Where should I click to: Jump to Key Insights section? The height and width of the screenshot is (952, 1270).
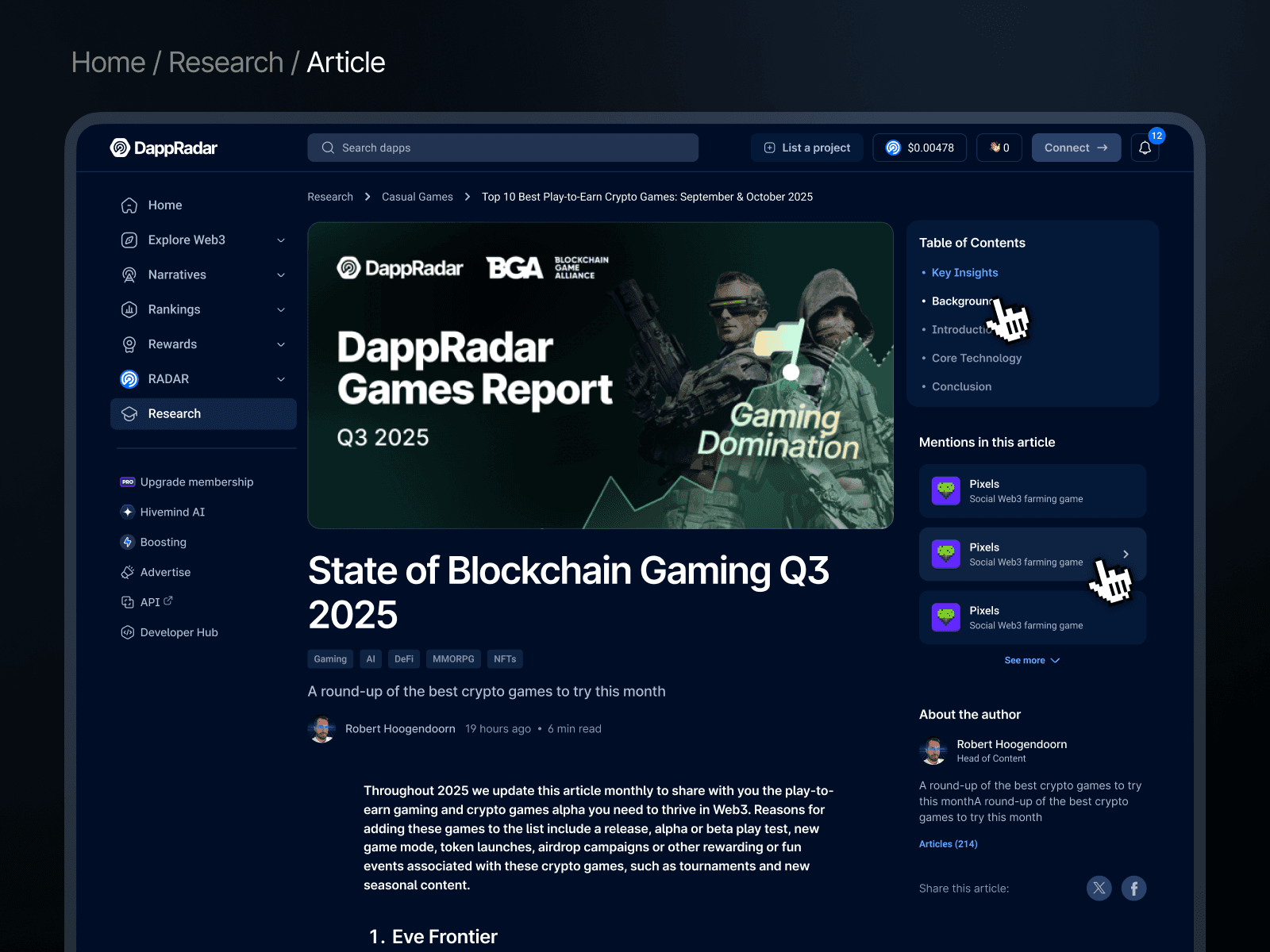pyautogui.click(x=964, y=273)
